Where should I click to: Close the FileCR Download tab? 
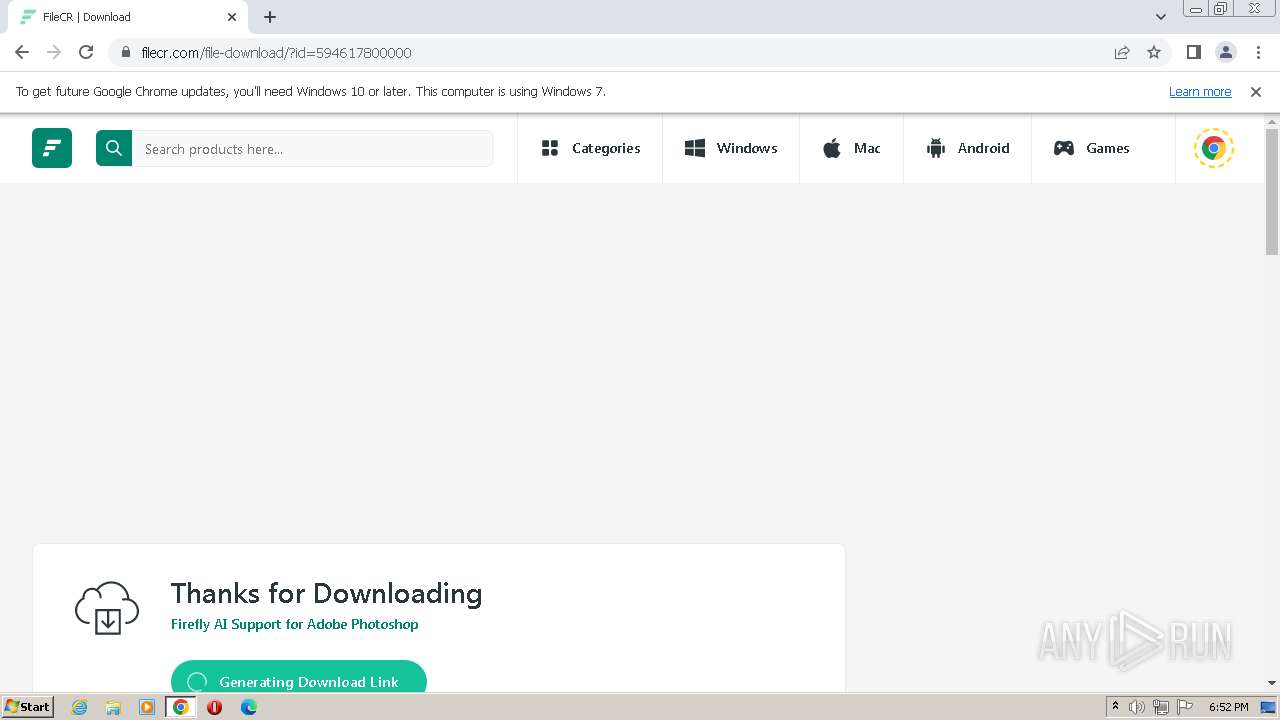click(232, 17)
